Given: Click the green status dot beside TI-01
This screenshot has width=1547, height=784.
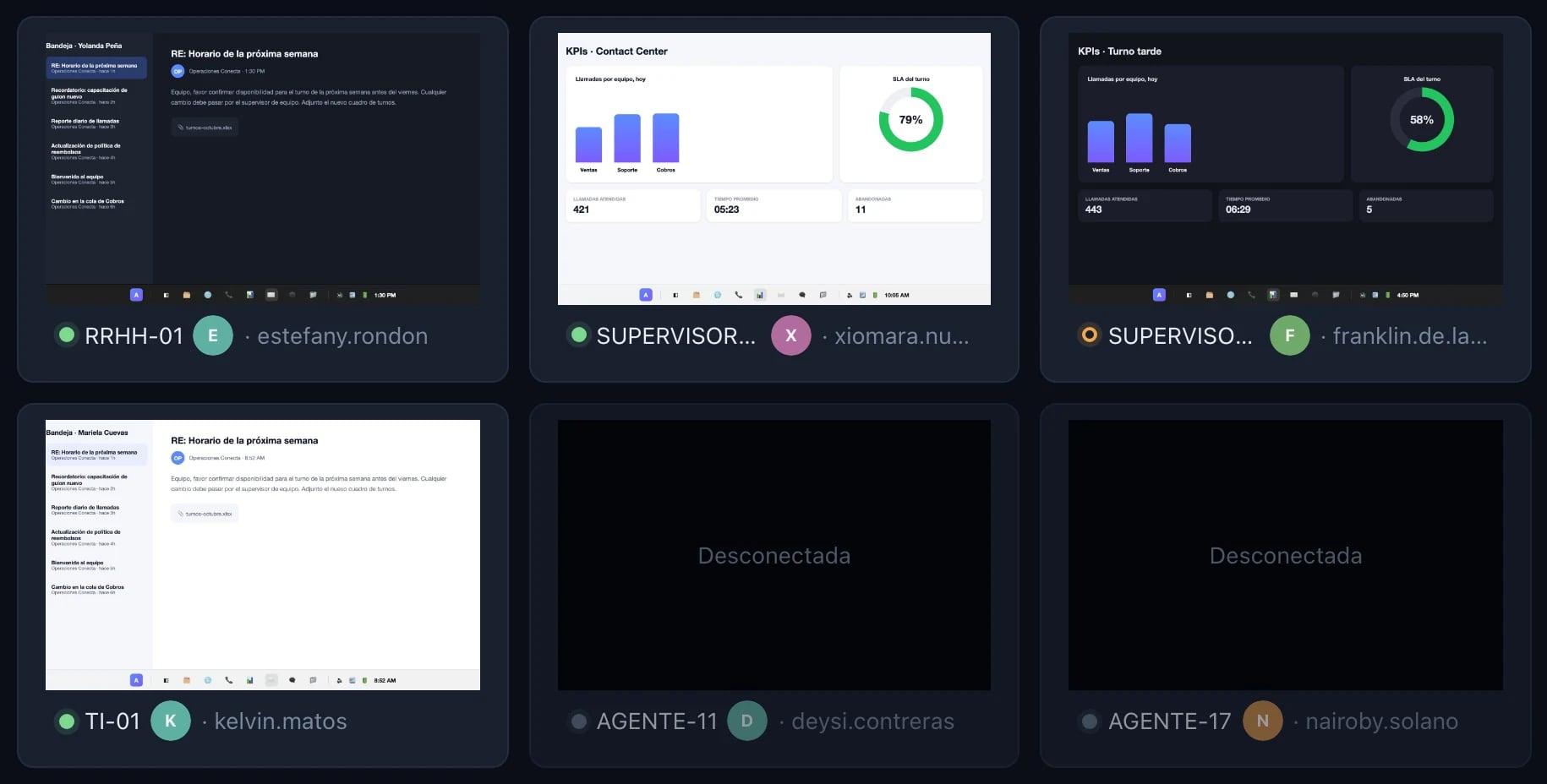Looking at the screenshot, I should click(66, 721).
